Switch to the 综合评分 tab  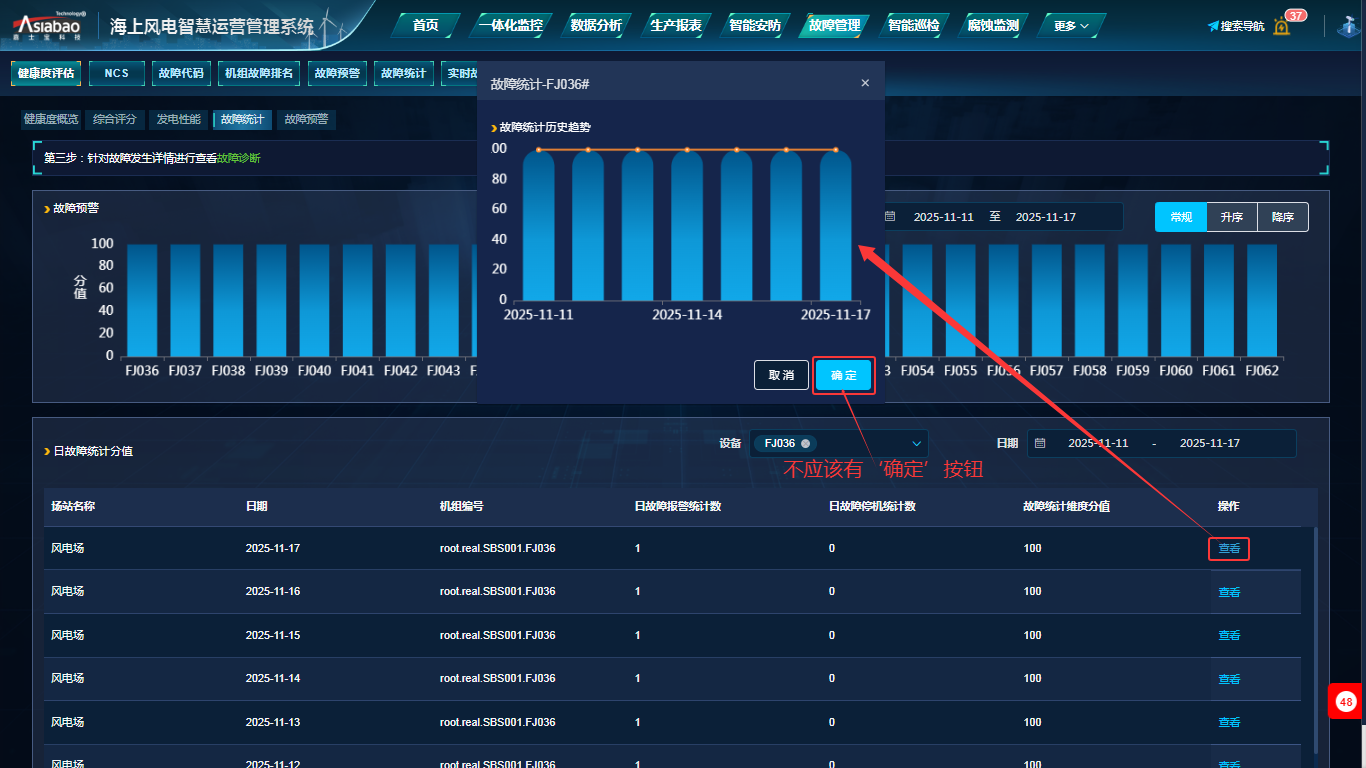pyautogui.click(x=115, y=119)
